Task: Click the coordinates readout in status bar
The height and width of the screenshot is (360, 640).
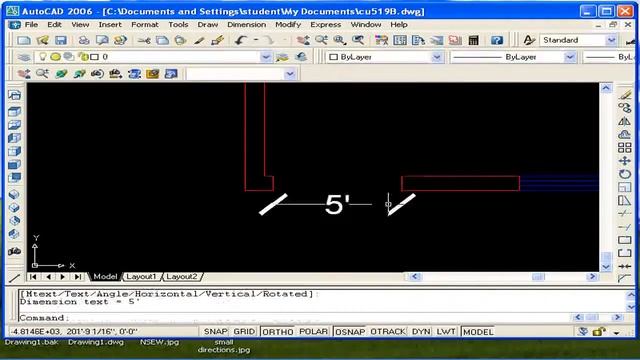Action: (73, 331)
